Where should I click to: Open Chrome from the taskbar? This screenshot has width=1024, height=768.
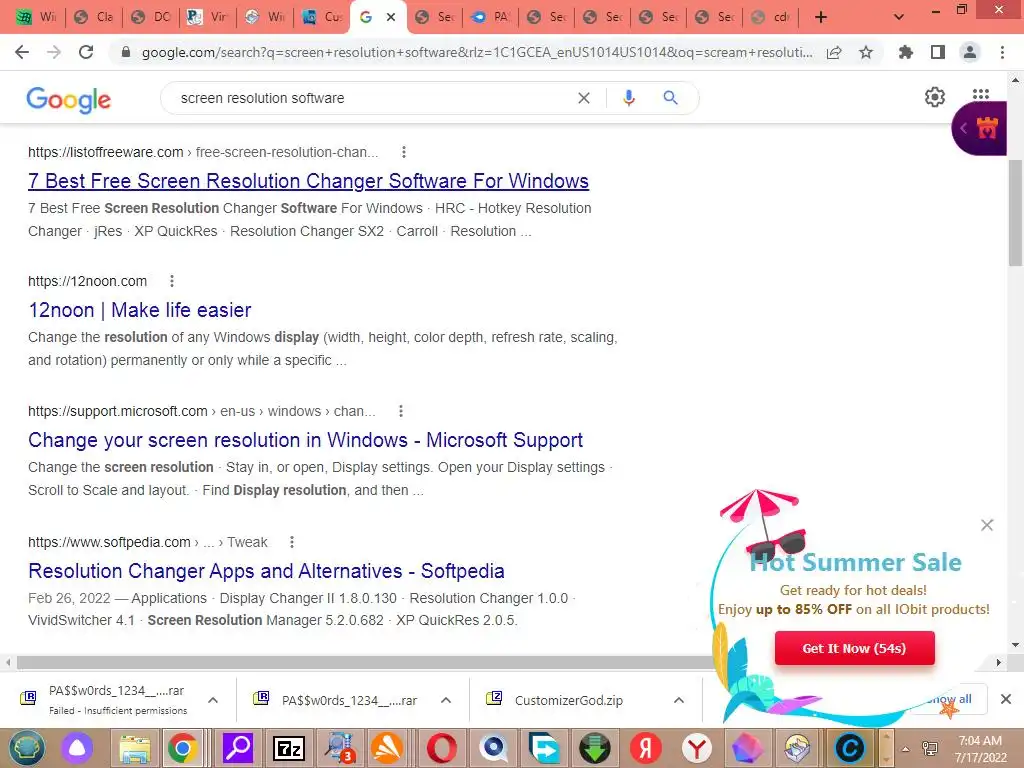(183, 748)
